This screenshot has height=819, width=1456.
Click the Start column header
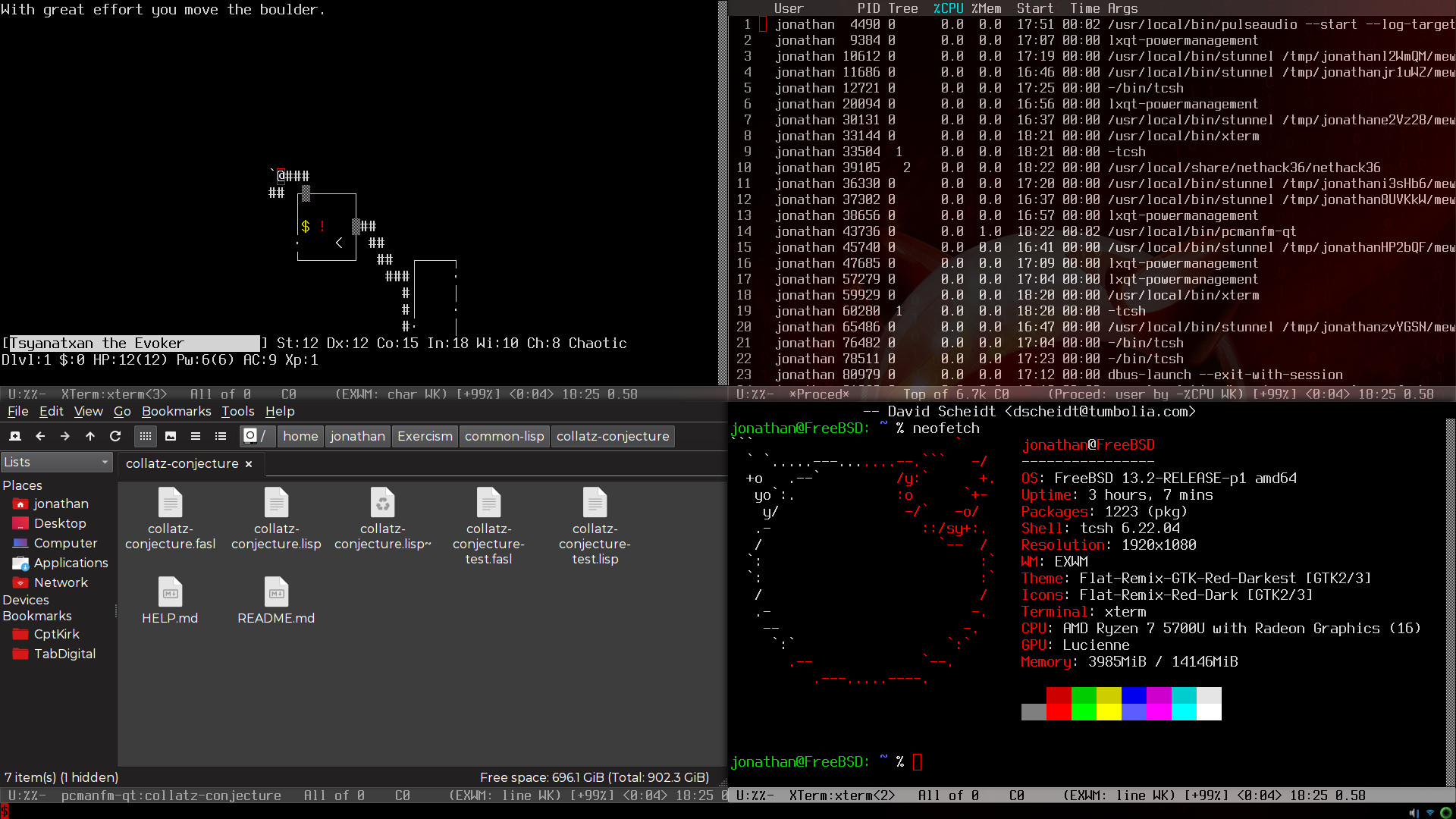[x=1035, y=8]
